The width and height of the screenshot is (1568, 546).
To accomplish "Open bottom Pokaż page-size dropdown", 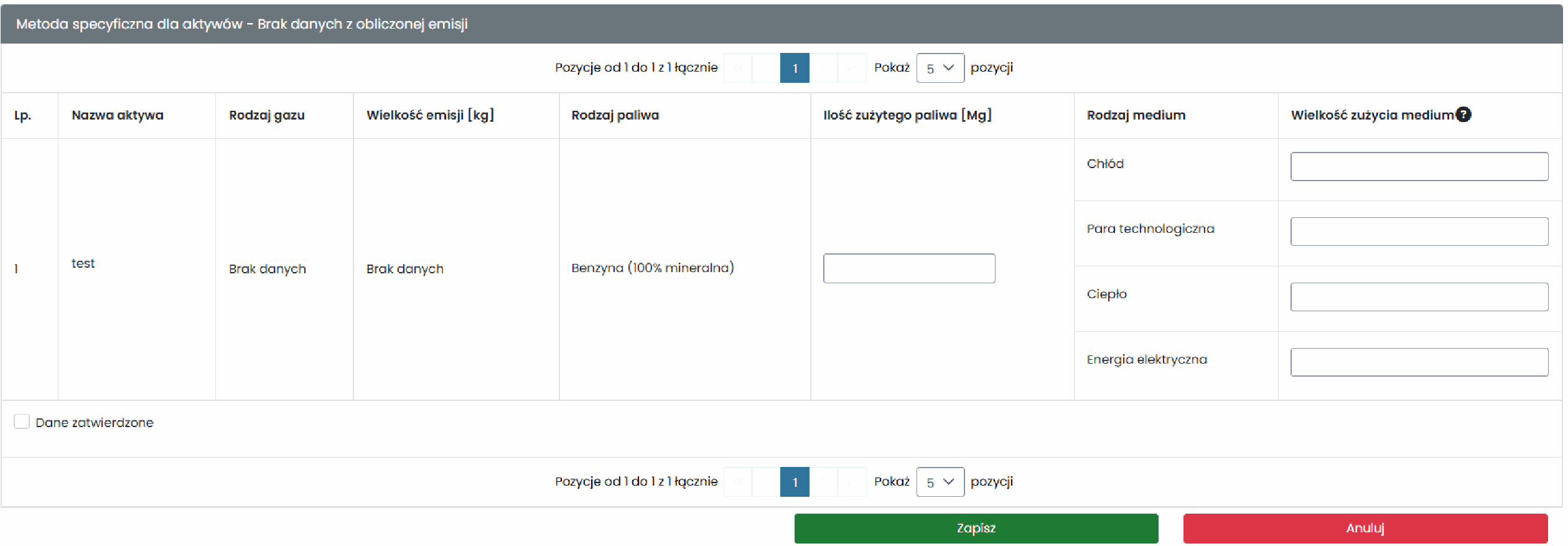I will pyautogui.click(x=940, y=482).
